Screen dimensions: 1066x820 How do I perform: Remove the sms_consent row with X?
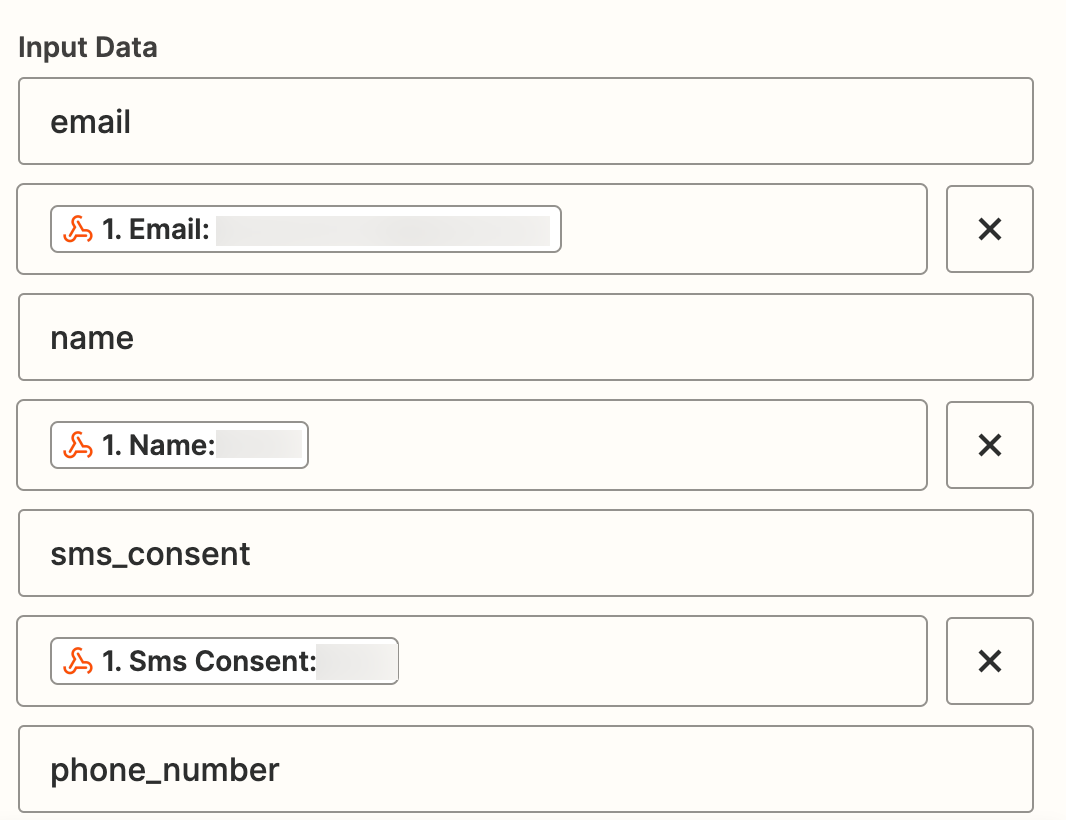click(x=989, y=661)
